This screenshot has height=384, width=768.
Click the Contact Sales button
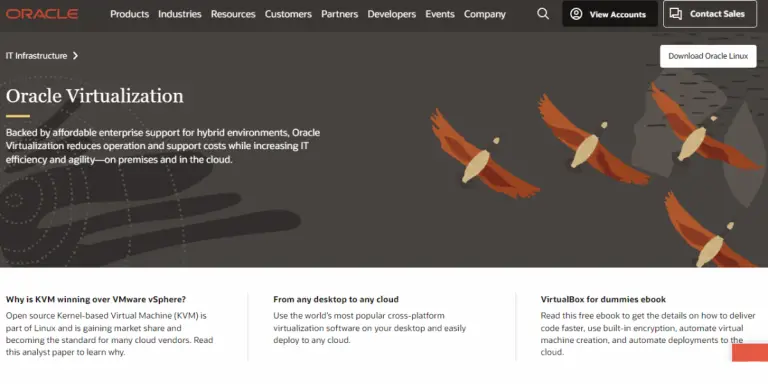click(x=710, y=14)
